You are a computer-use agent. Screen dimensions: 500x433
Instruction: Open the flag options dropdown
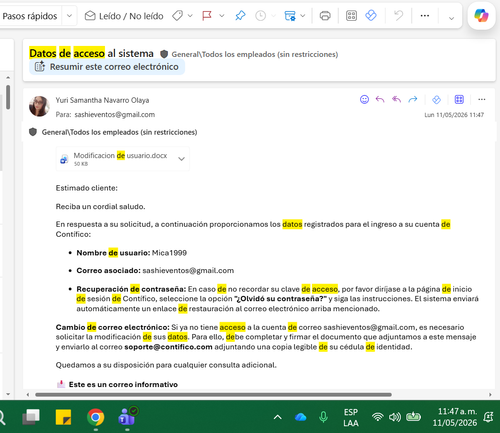pyautogui.click(x=222, y=16)
